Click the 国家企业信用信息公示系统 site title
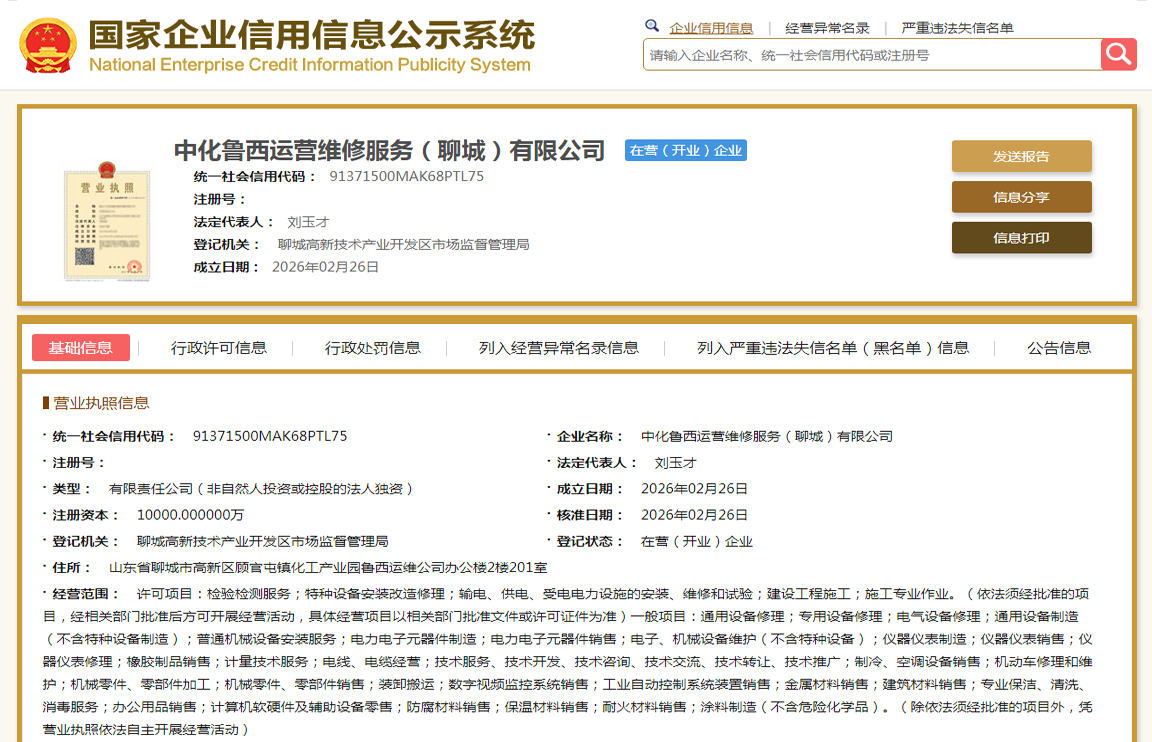The height and width of the screenshot is (742, 1152). [x=311, y=36]
